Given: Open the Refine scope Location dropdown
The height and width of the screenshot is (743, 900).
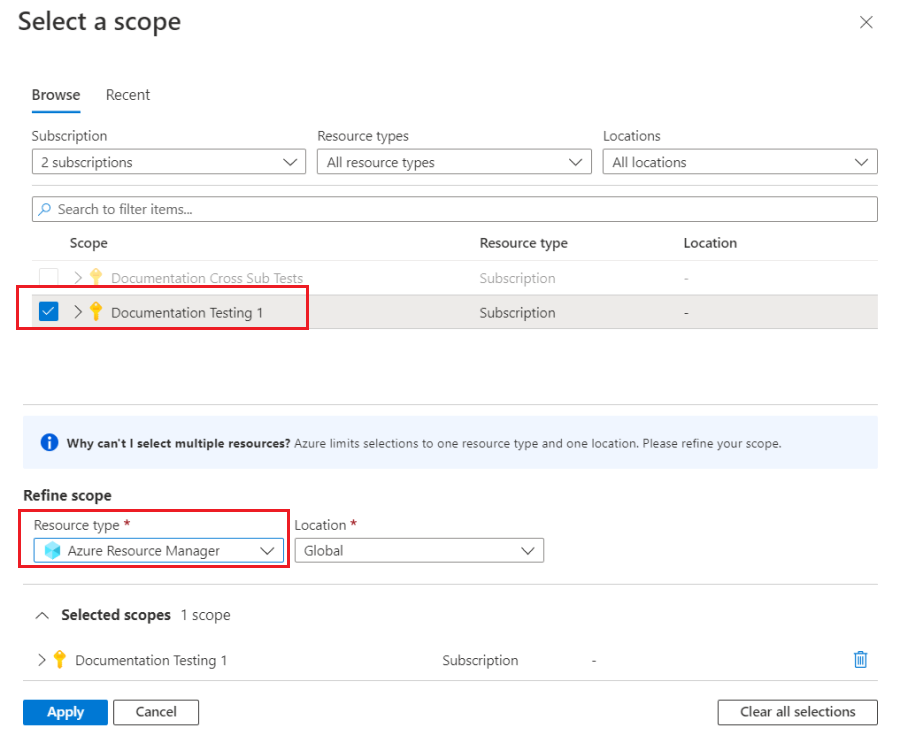Looking at the screenshot, I should click(x=419, y=550).
